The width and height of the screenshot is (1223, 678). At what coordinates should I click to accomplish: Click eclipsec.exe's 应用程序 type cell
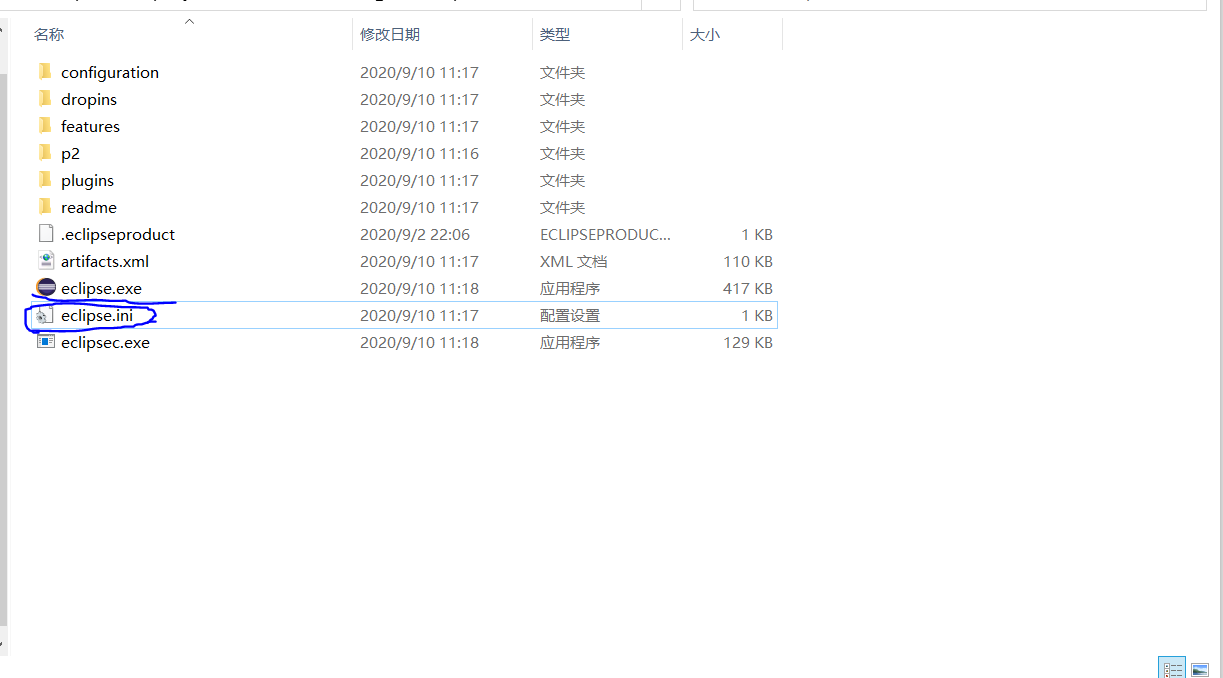[x=570, y=342]
